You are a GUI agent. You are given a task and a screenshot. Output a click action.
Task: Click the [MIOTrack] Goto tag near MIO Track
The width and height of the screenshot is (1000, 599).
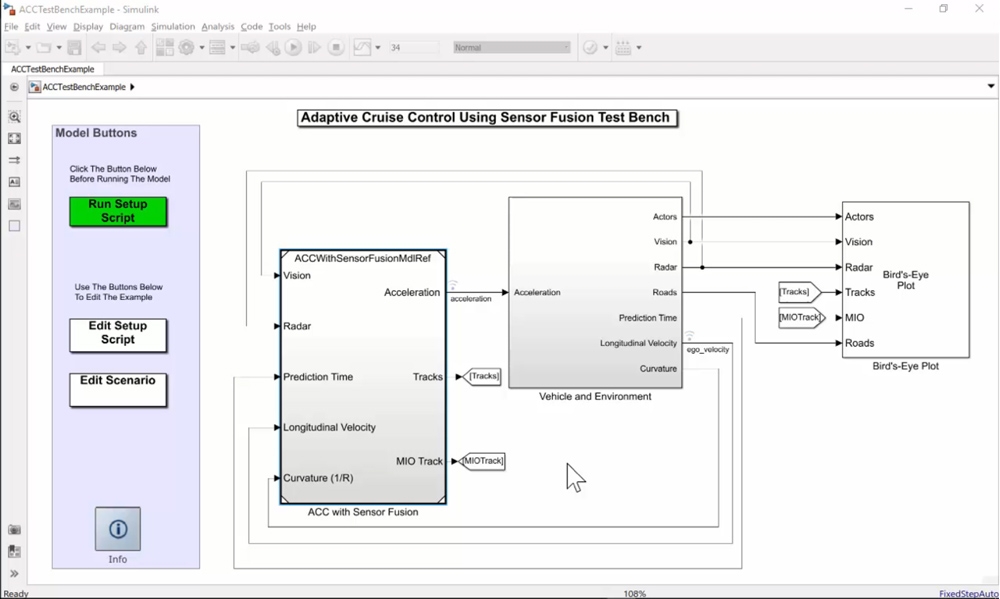[x=482, y=461]
